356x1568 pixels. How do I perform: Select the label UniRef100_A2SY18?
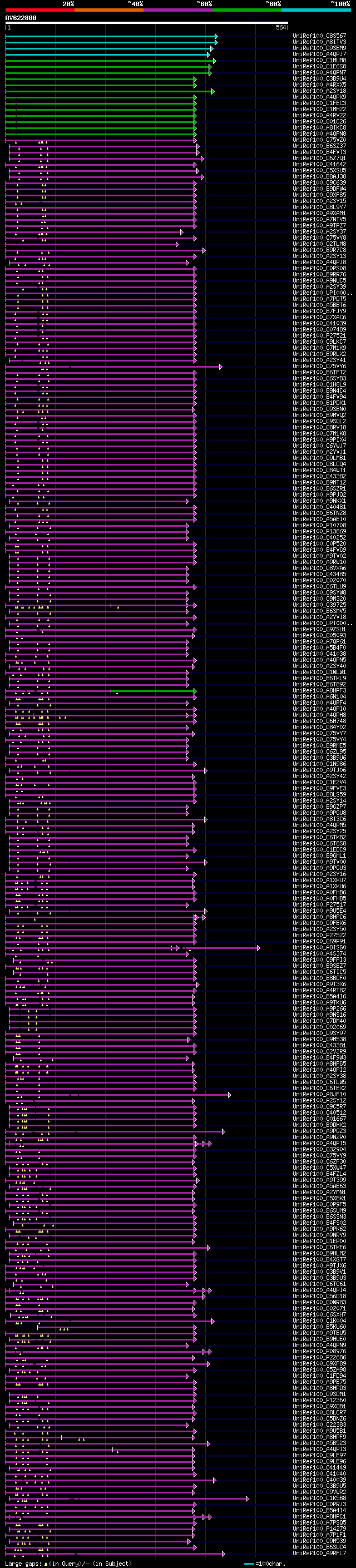319,91
